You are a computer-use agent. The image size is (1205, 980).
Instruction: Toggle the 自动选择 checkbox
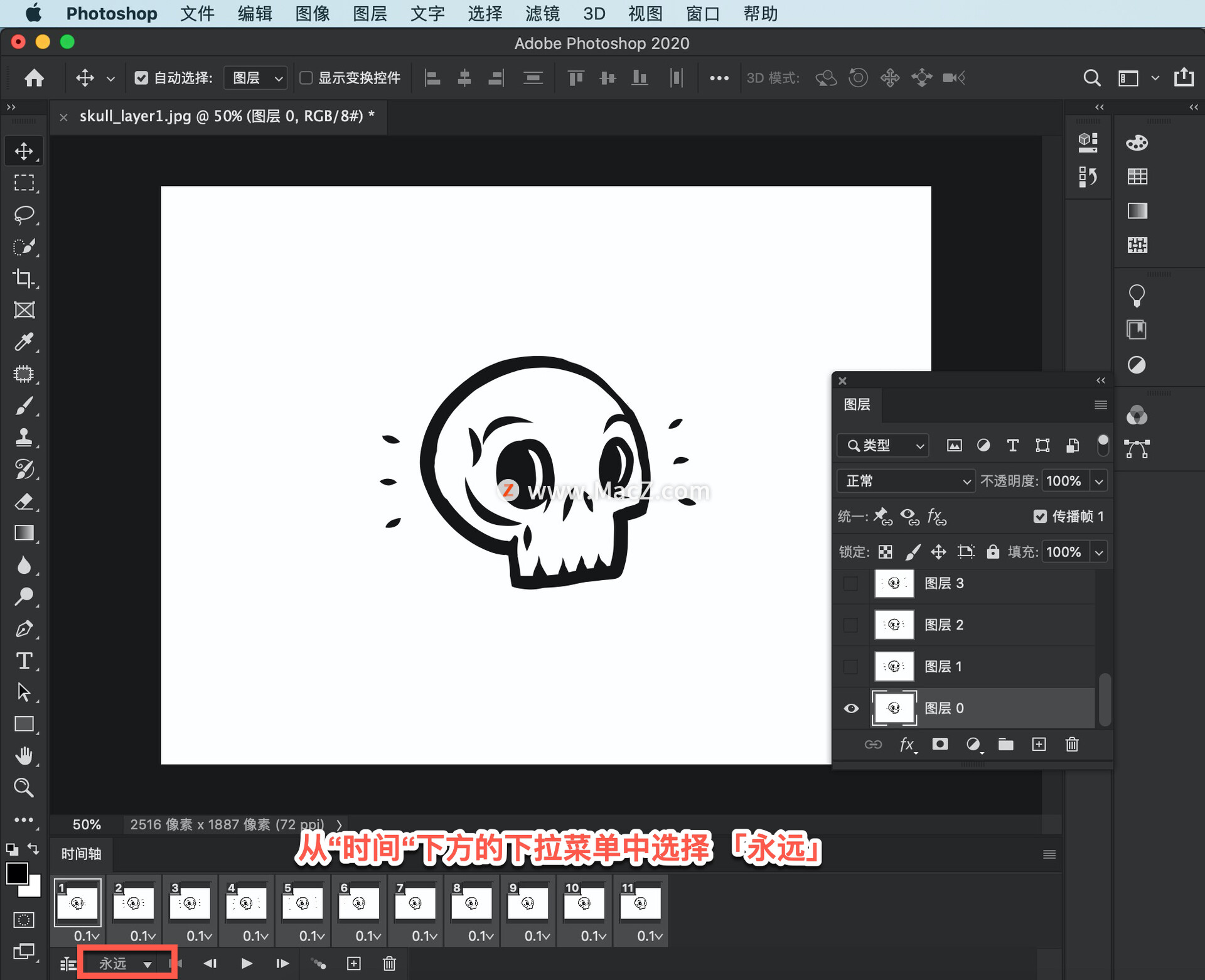141,78
